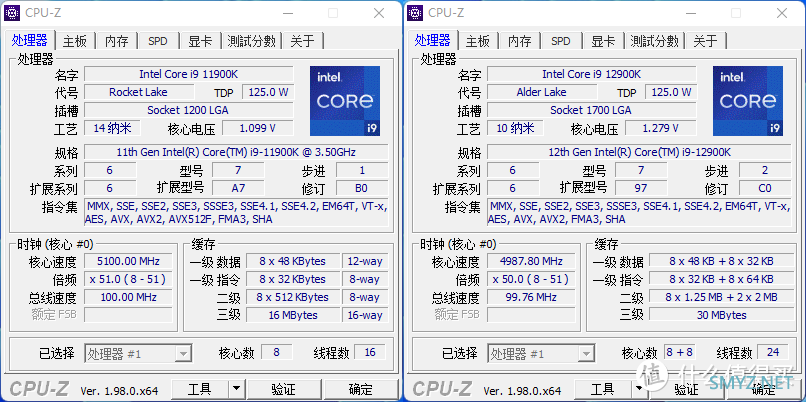
Task: Click L1 data 8 x 48 KB + 8 x 32 KB value
Action: pyautogui.click(x=721, y=261)
